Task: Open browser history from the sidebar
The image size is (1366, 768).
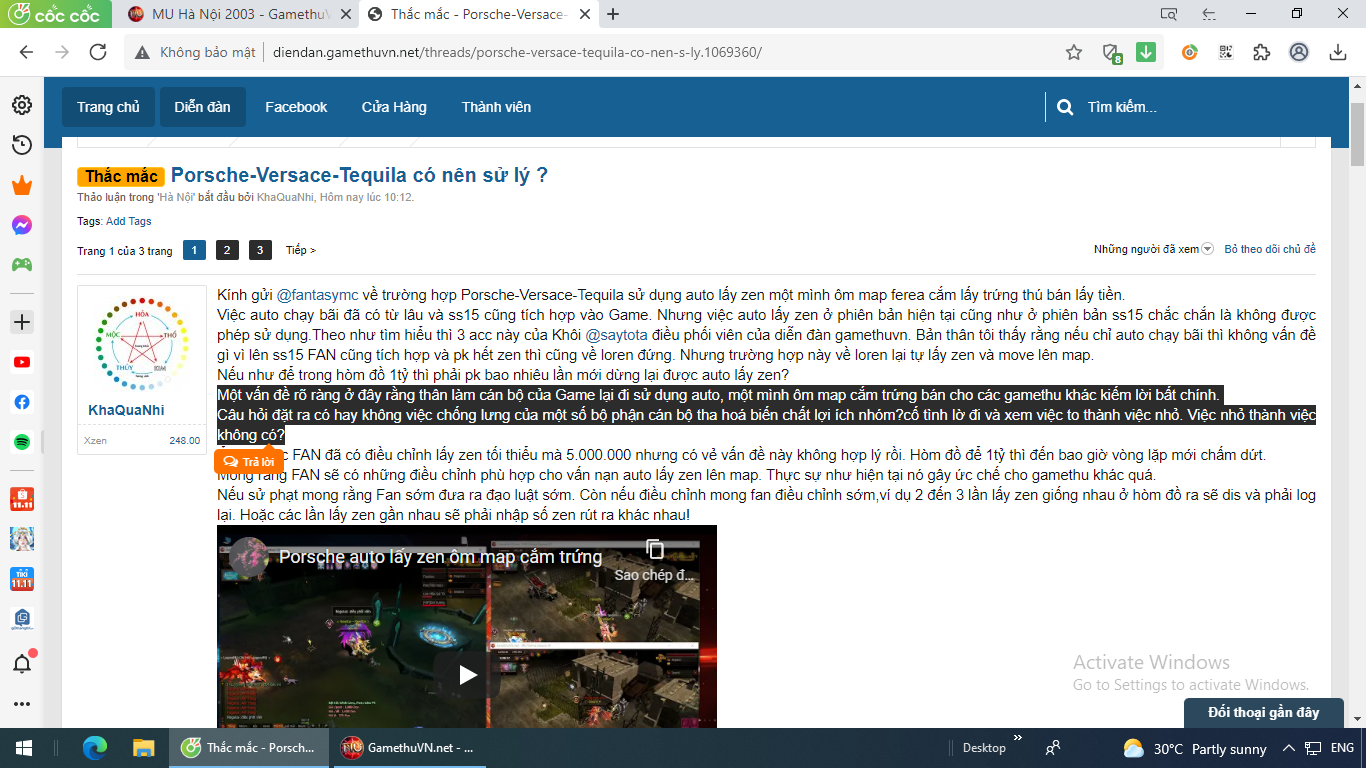Action: [22, 145]
